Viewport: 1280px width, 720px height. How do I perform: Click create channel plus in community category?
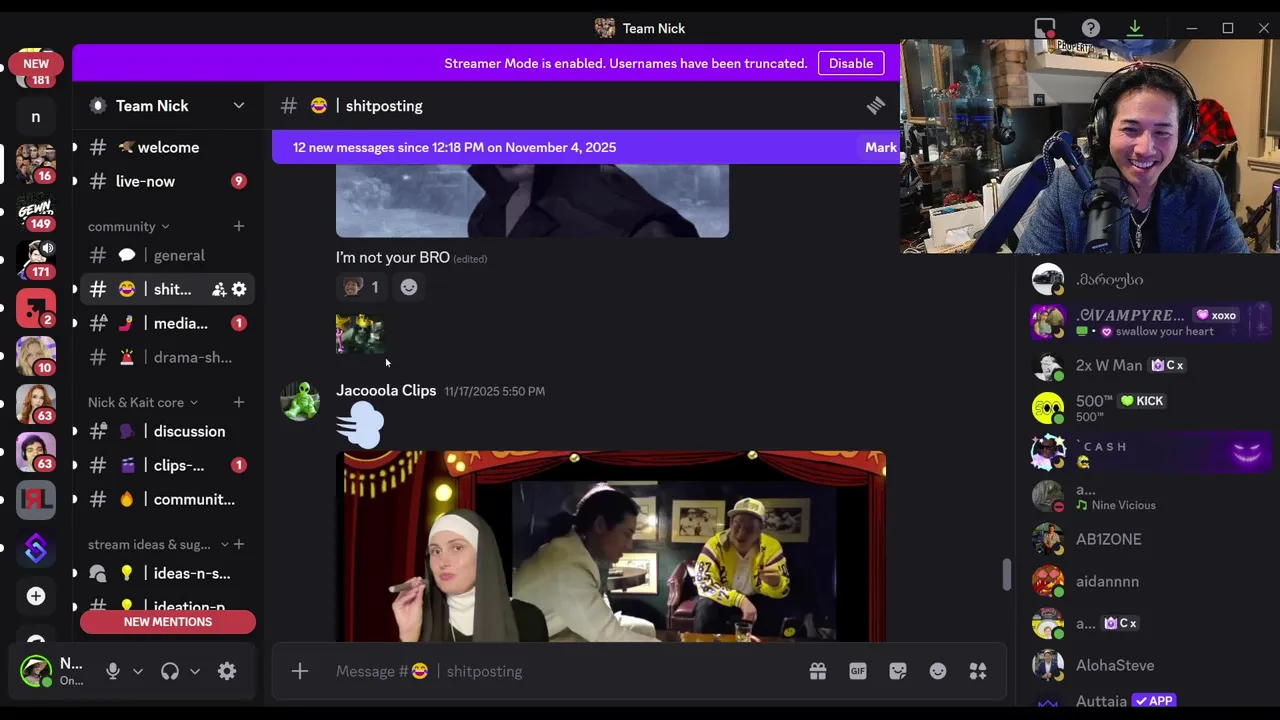239,226
